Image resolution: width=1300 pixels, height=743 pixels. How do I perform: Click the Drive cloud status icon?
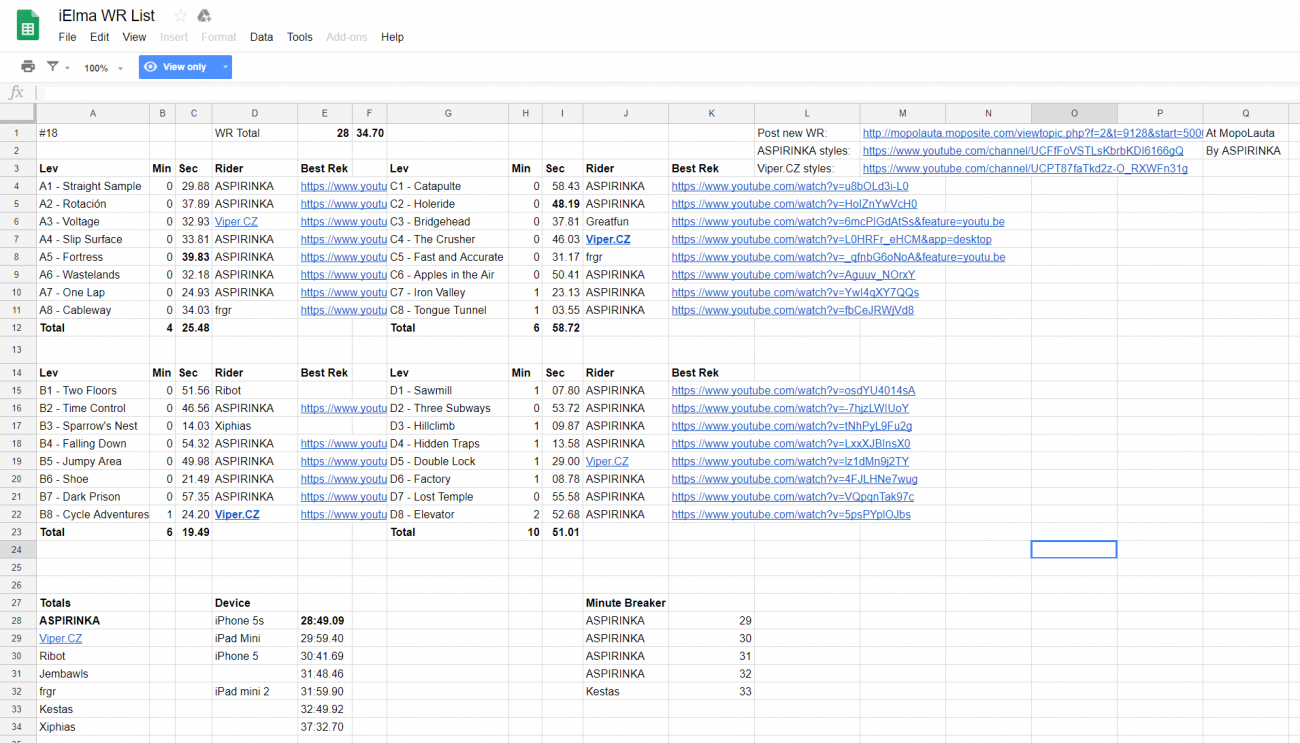click(204, 15)
